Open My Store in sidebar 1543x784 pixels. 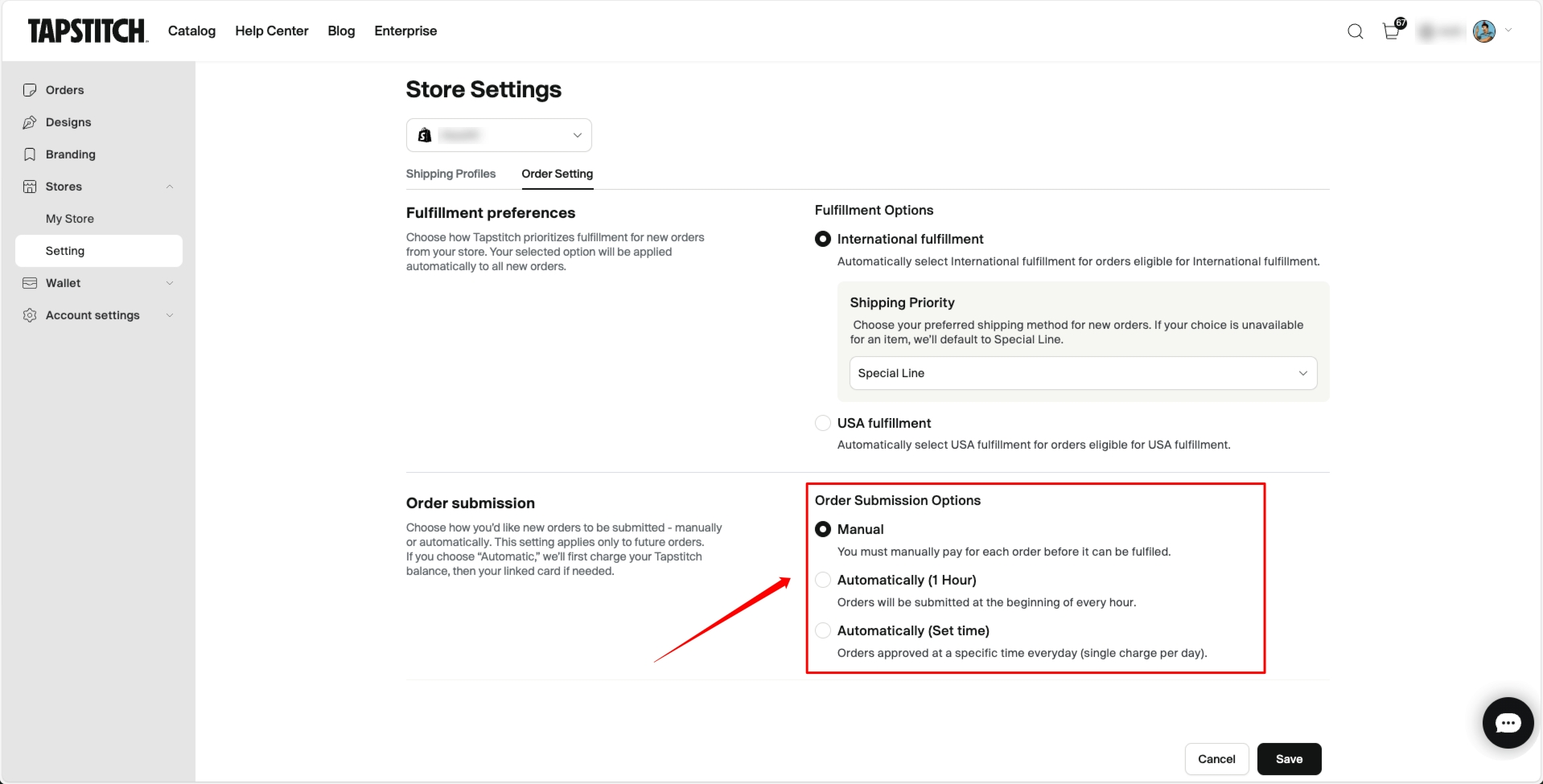tap(70, 219)
